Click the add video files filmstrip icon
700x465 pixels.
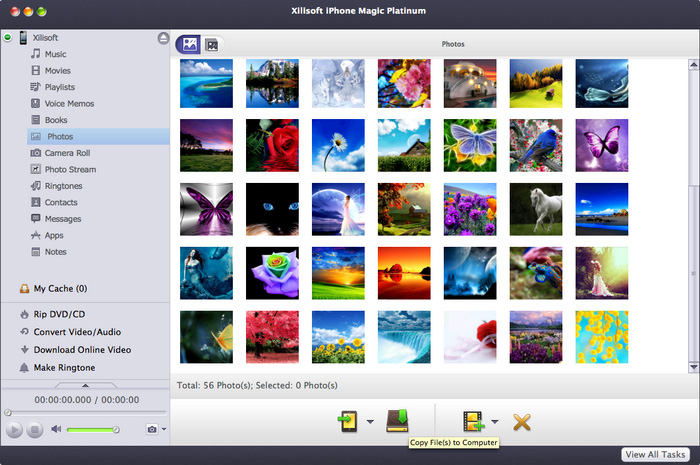tap(473, 421)
